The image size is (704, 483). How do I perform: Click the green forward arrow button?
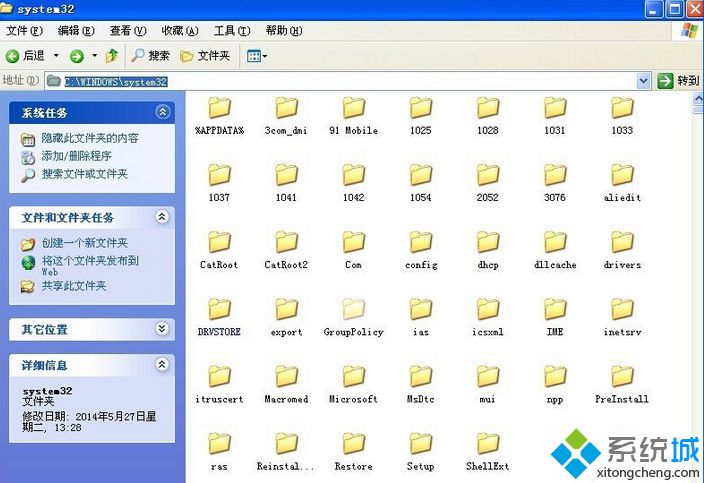click(77, 56)
